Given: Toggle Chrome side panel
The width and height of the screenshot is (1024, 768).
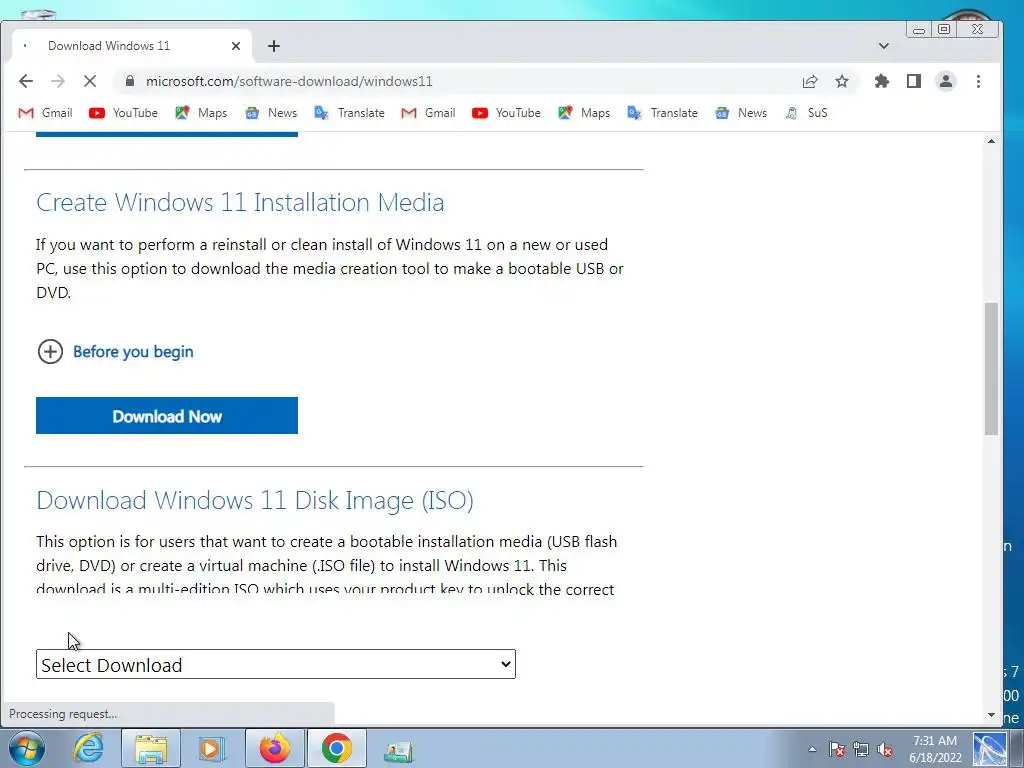Looking at the screenshot, I should pyautogui.click(x=914, y=81).
